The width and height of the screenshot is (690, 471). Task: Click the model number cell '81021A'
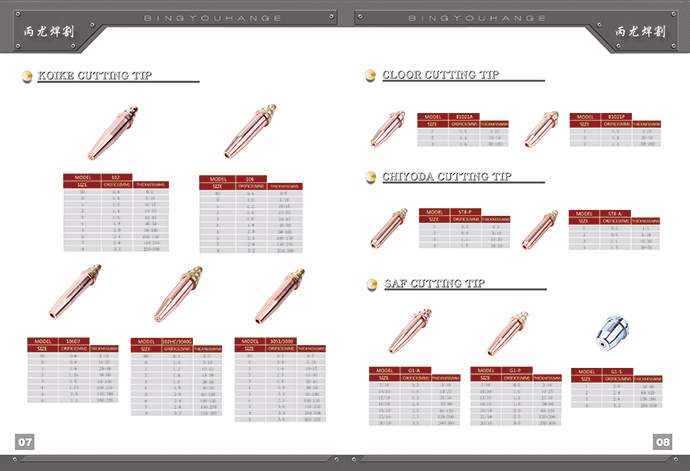coord(464,117)
